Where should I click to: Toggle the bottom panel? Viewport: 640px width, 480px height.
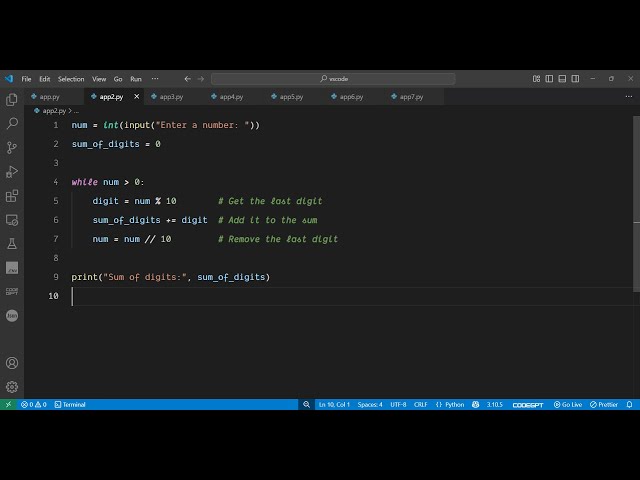562,79
